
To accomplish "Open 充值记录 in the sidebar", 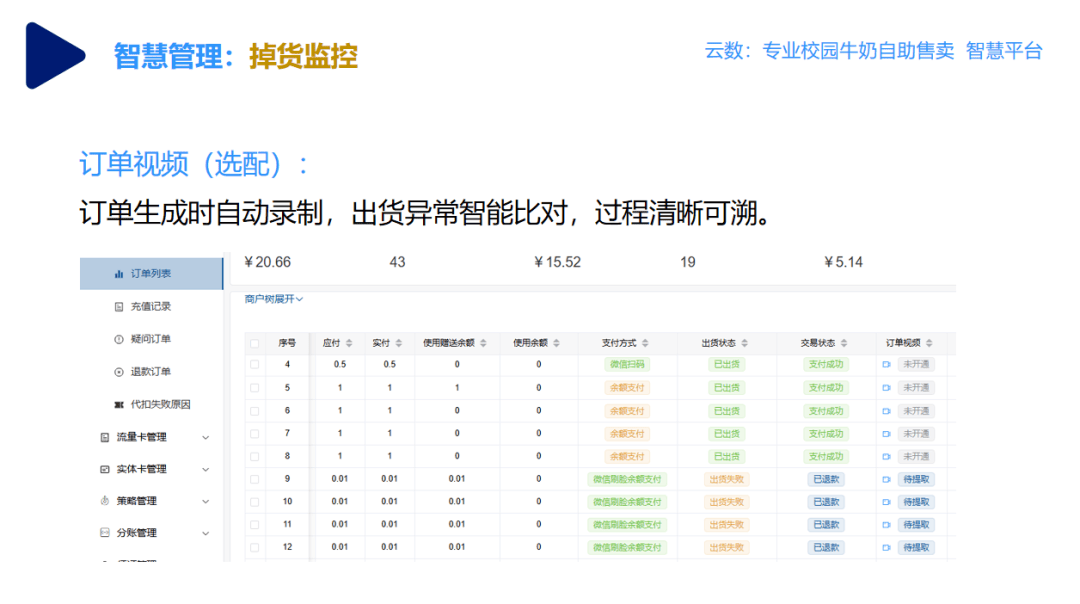I will (x=150, y=306).
